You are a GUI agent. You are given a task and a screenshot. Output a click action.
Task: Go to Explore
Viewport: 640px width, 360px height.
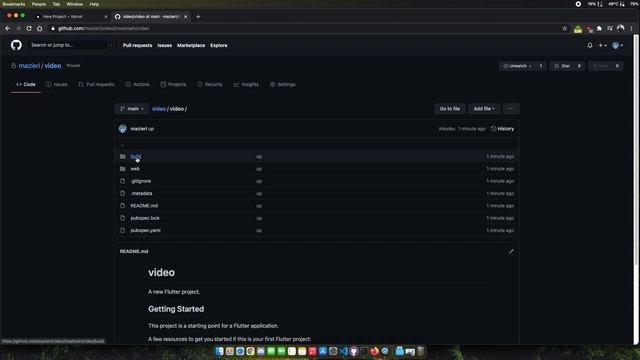(x=219, y=45)
